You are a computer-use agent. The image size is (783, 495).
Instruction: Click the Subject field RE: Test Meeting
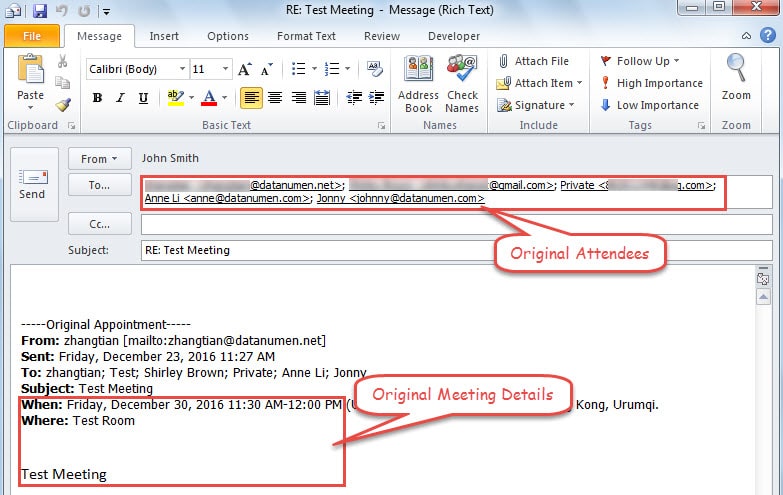[x=456, y=250]
